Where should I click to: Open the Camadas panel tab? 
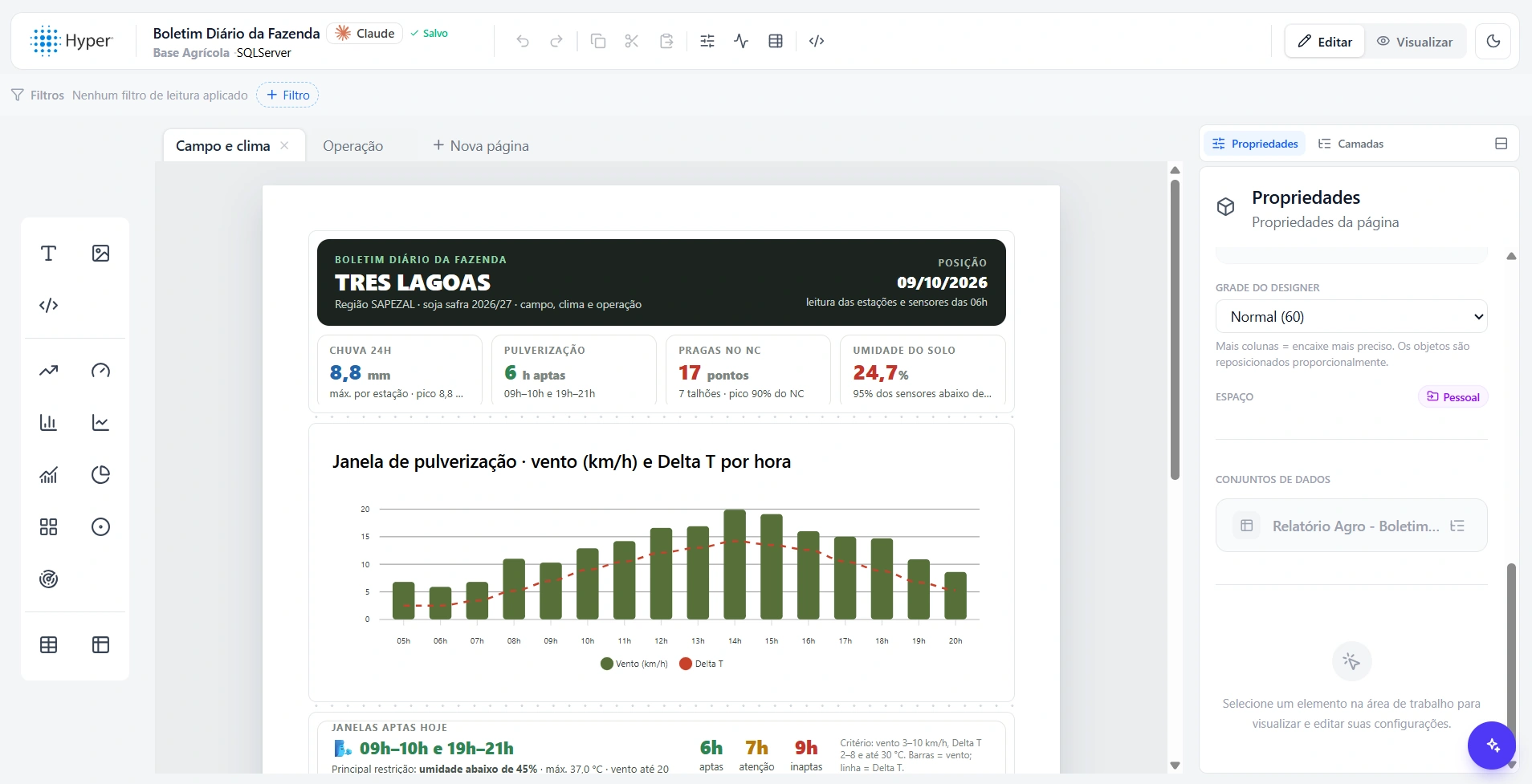coord(1351,144)
